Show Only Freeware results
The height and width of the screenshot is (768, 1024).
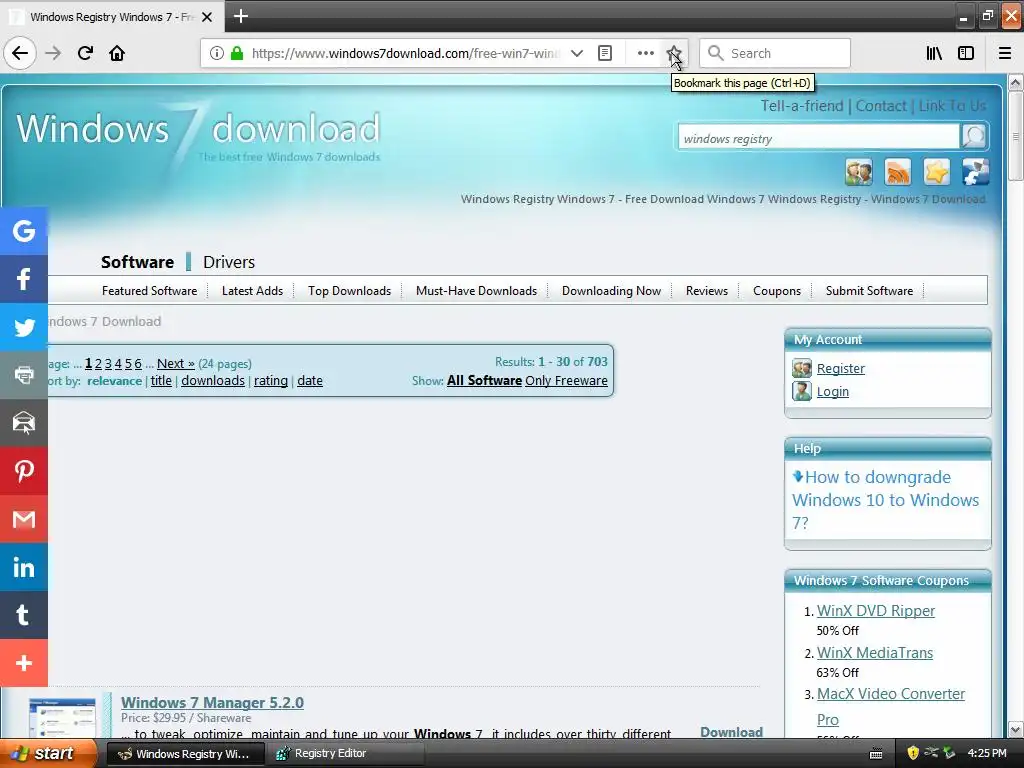(x=566, y=381)
